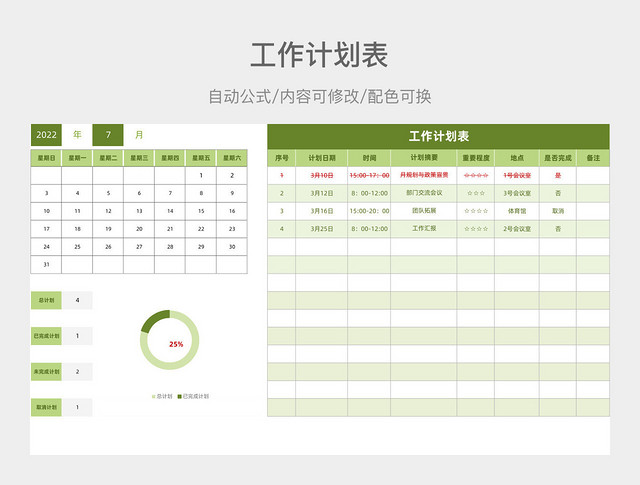The height and width of the screenshot is (485, 640).
Task: Click the 已完成计划 chart legend entry
Action: click(193, 396)
